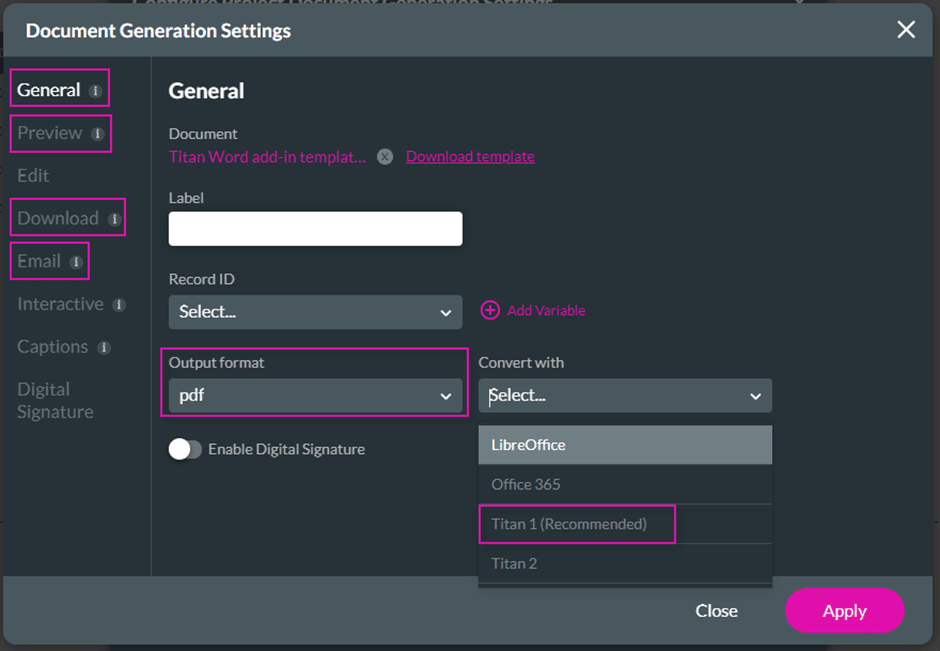Viewport: 940px width, 651px height.
Task: Click the plus icon for Add Variable
Action: pos(490,311)
